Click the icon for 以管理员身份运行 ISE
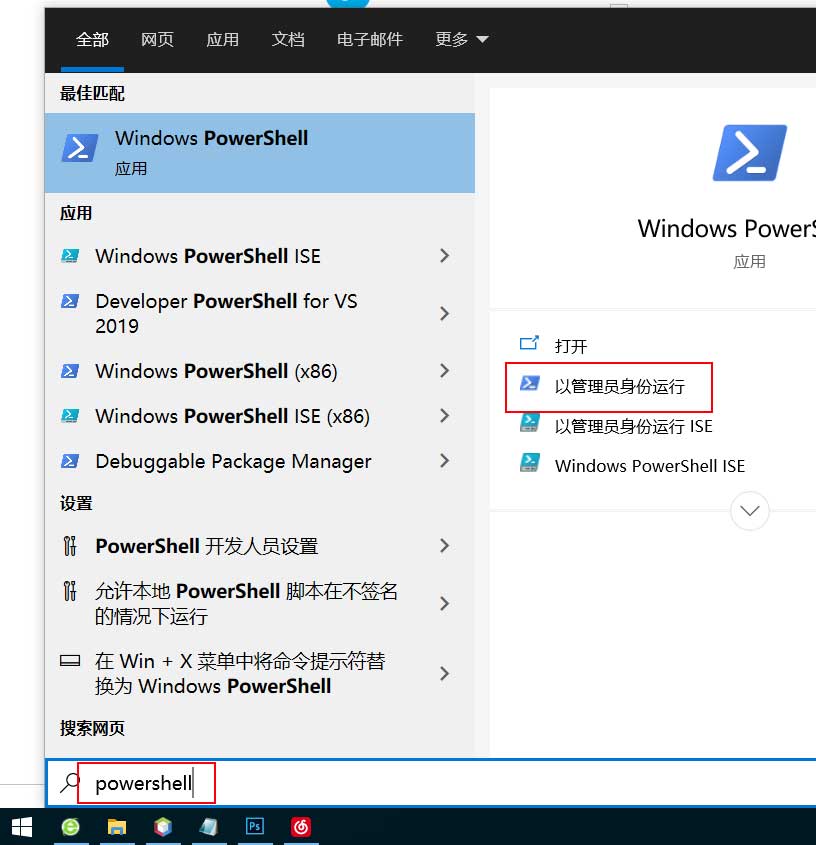The height and width of the screenshot is (845, 816). point(530,422)
